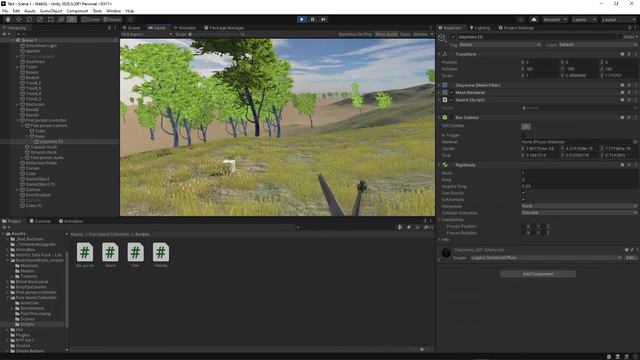Click the Edit Collider button
640x360 pixels.
(x=526, y=126)
